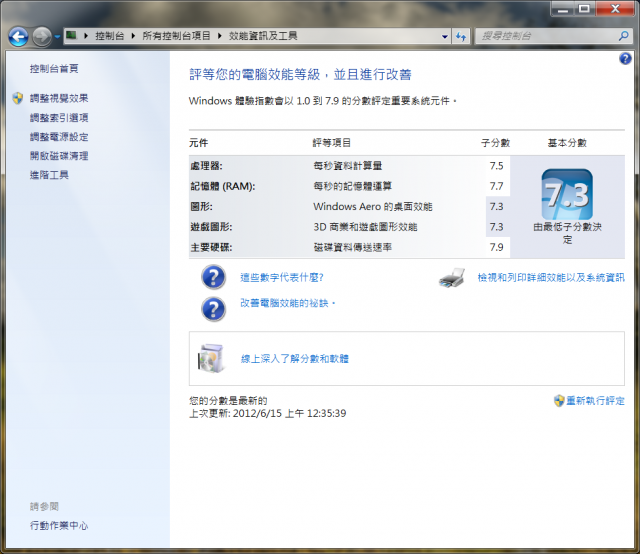Click Windows Aero 的桌面效能 text
The image size is (640, 554).
coord(373,207)
